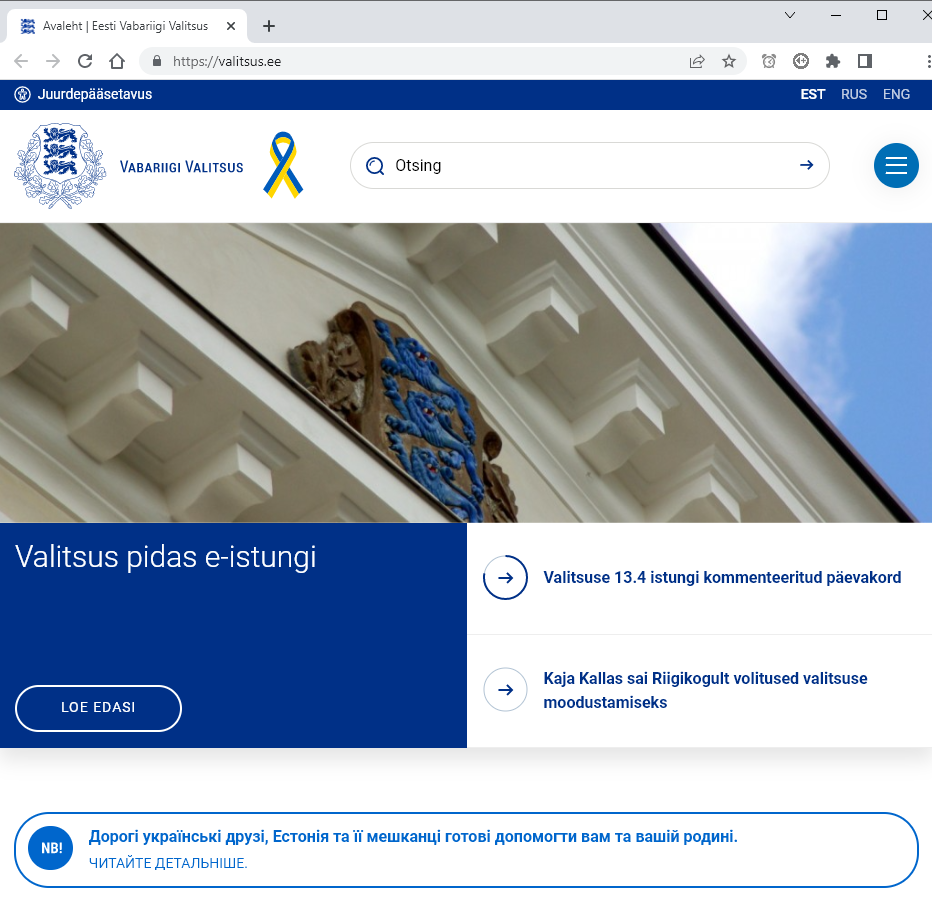Click the Estonian coat of arms logo
This screenshot has width=932, height=906.
click(60, 166)
